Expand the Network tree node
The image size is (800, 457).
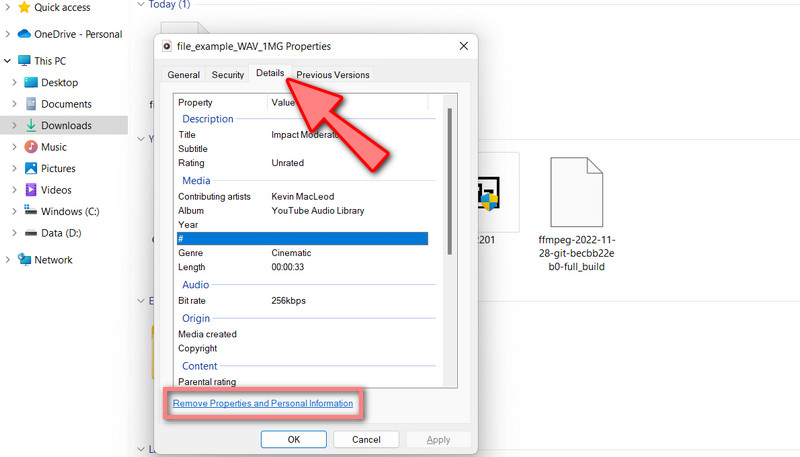click(8, 260)
